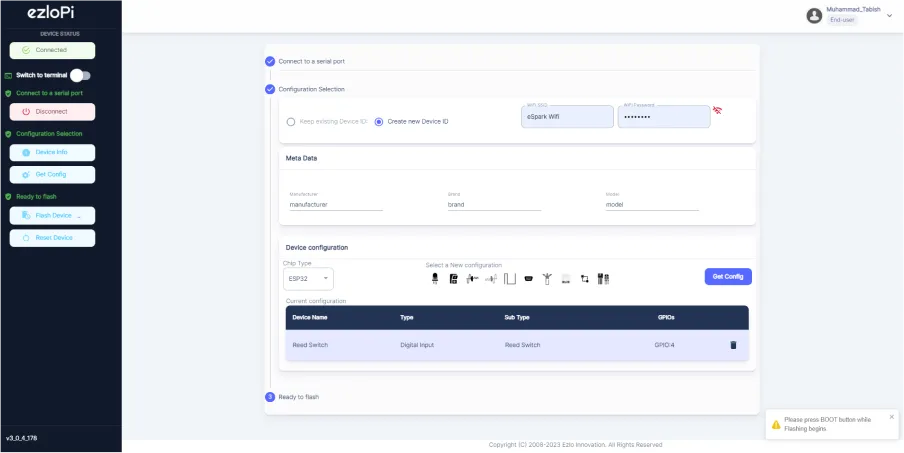
Task: Click the WiFi status icon beside password field
Action: click(718, 110)
